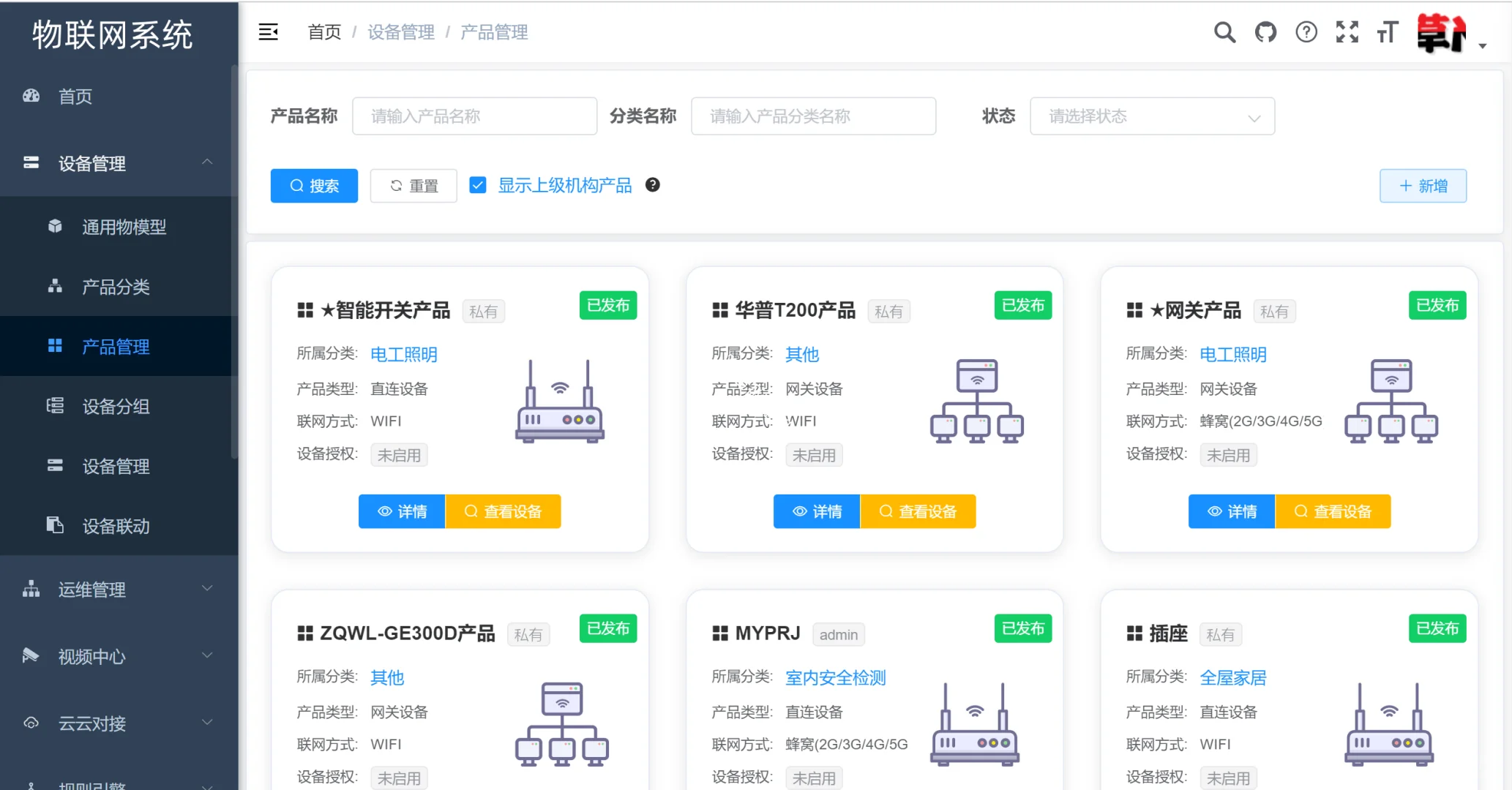Uncheck 显示上级机构产品 checkbox
Screen dimensions: 1512x790
[x=478, y=185]
